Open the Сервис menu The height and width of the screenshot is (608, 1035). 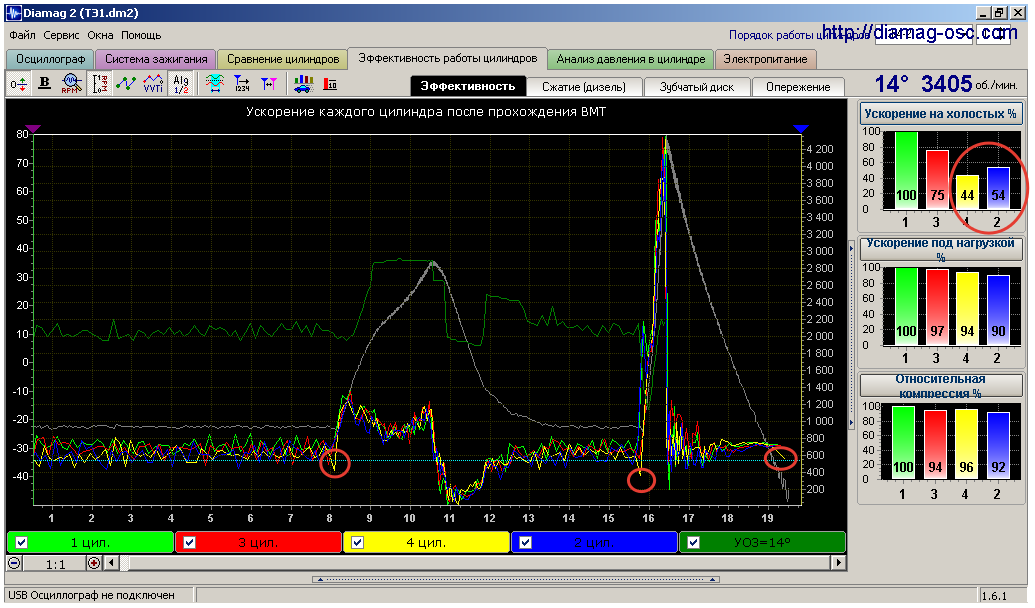tap(61, 35)
